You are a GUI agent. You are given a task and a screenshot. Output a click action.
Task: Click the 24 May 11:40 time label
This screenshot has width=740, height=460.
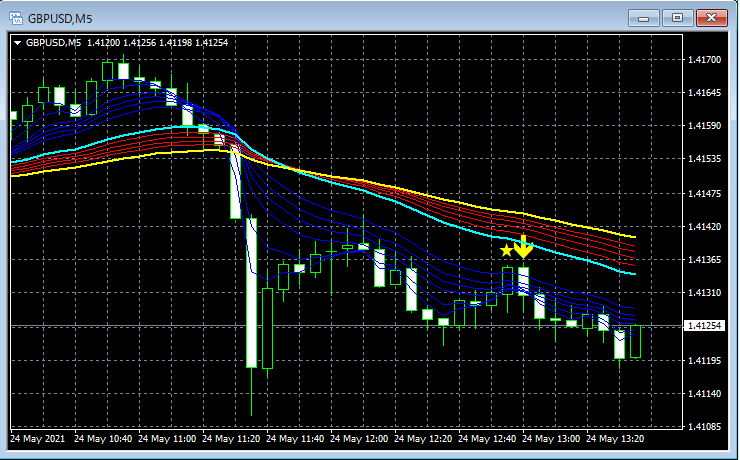tap(295, 439)
